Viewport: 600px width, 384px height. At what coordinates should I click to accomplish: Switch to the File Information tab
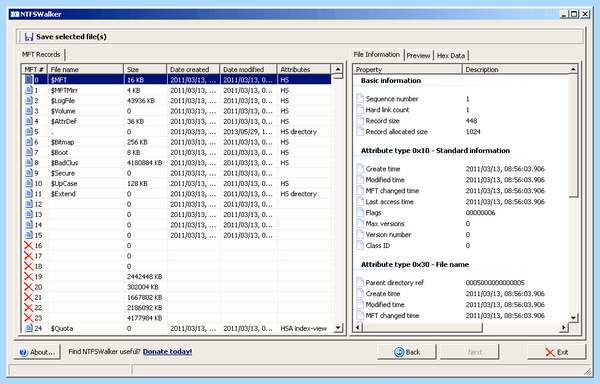(x=377, y=54)
